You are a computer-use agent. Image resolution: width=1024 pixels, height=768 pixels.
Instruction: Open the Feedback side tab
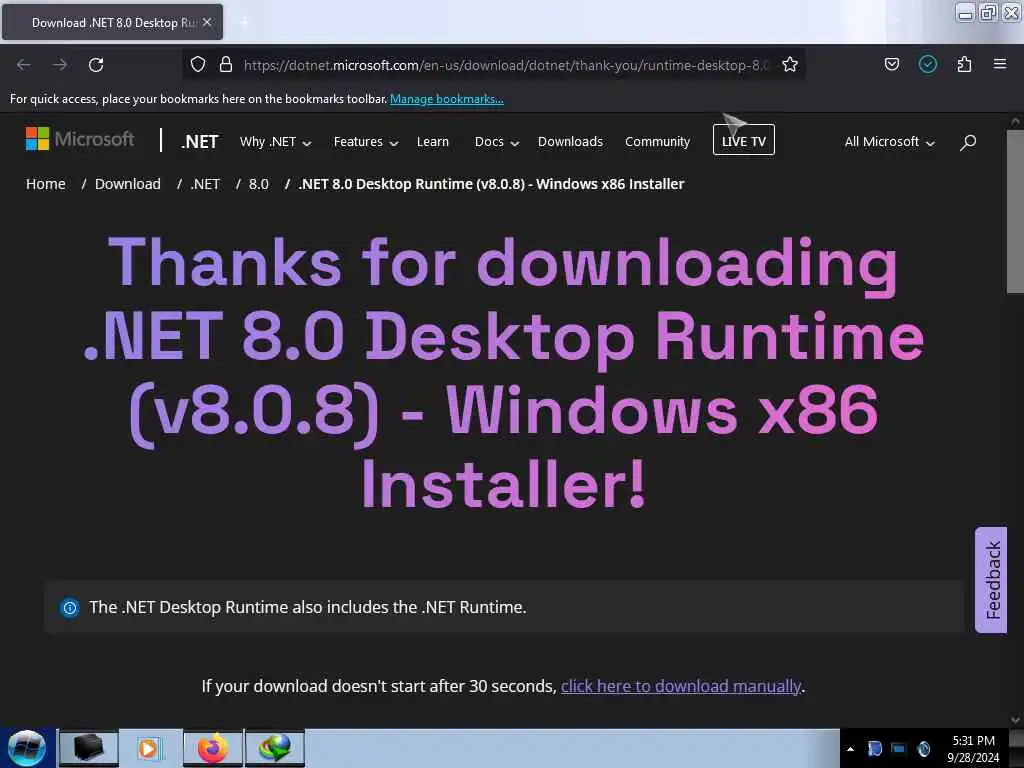tap(991, 580)
